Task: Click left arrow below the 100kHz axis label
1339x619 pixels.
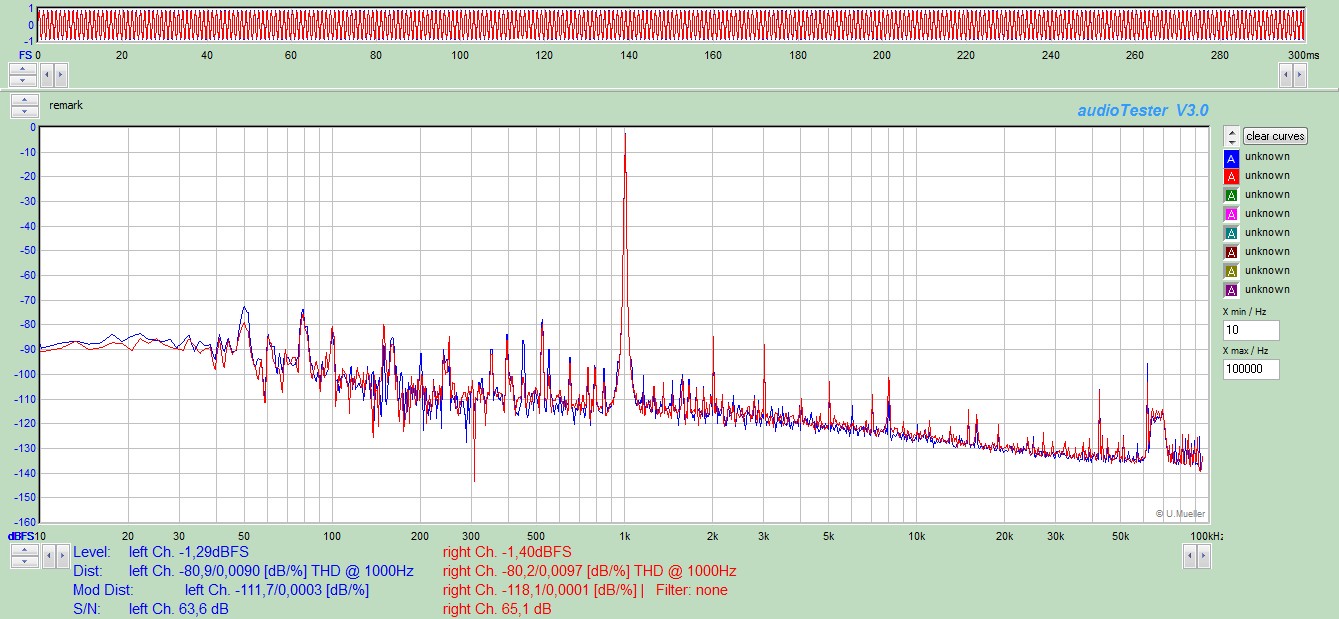Action: coord(1190,557)
